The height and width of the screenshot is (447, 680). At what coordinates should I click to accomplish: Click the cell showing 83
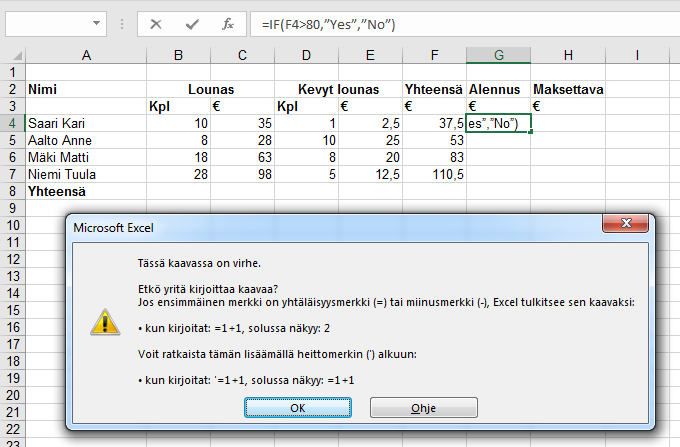coord(435,157)
